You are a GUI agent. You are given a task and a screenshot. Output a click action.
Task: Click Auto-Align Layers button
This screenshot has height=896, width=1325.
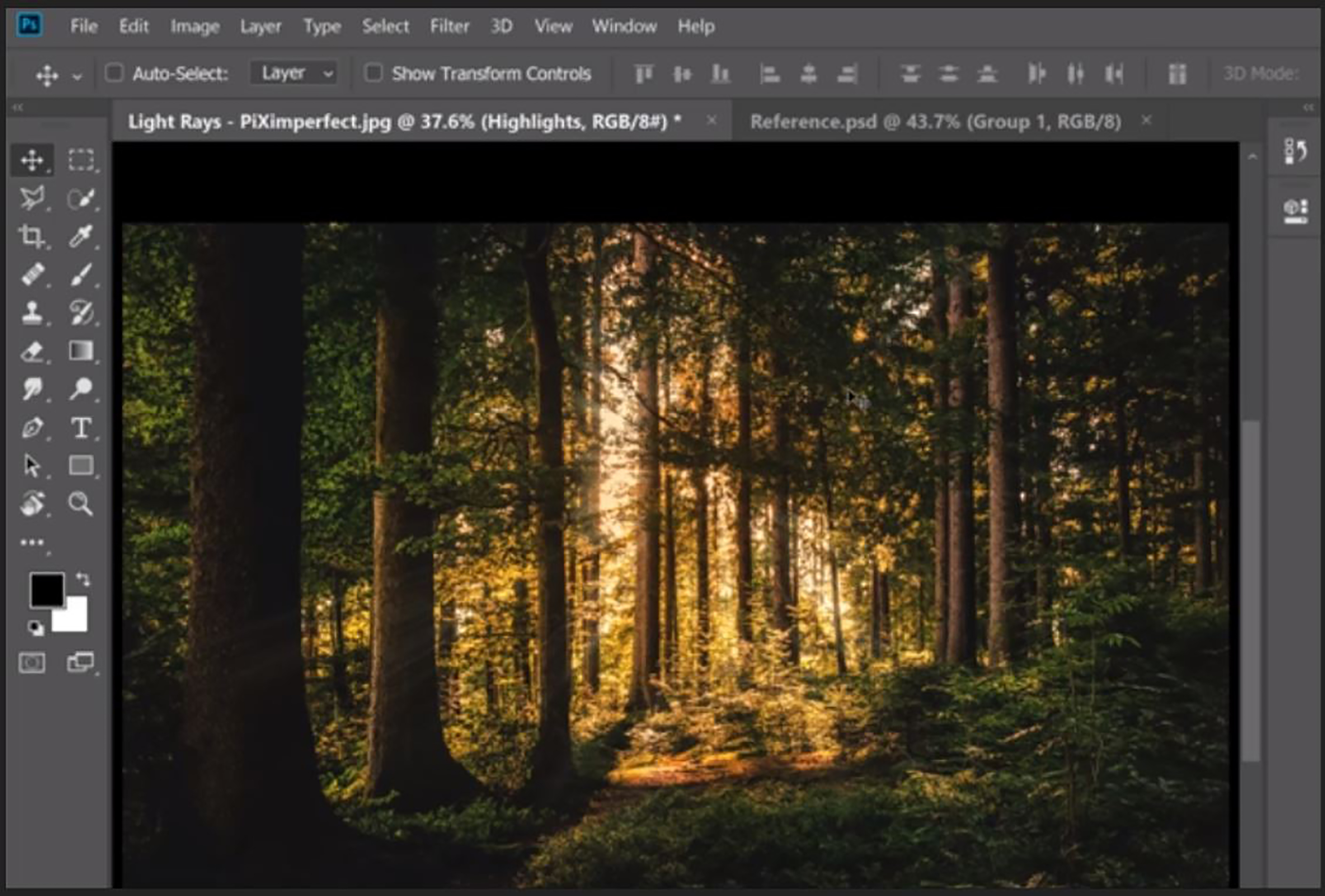click(x=1177, y=74)
